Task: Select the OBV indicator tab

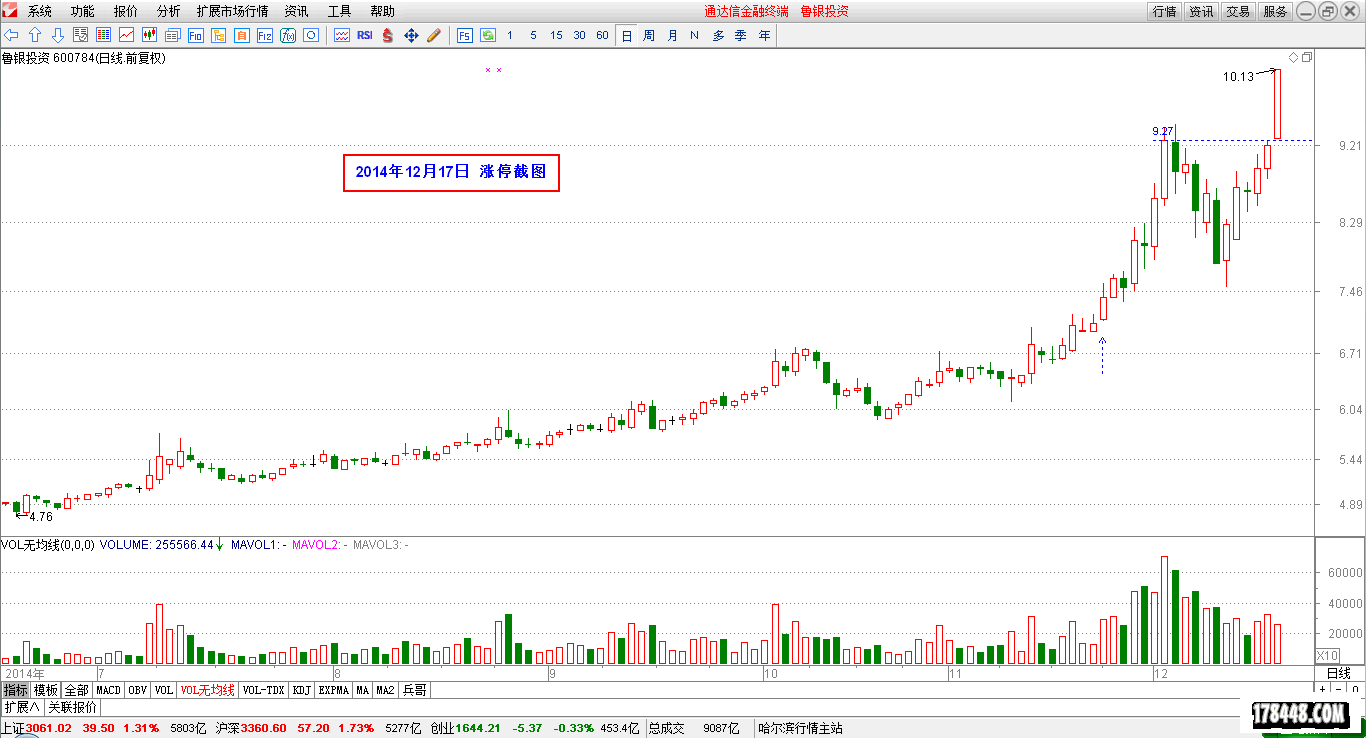Action: [x=138, y=690]
